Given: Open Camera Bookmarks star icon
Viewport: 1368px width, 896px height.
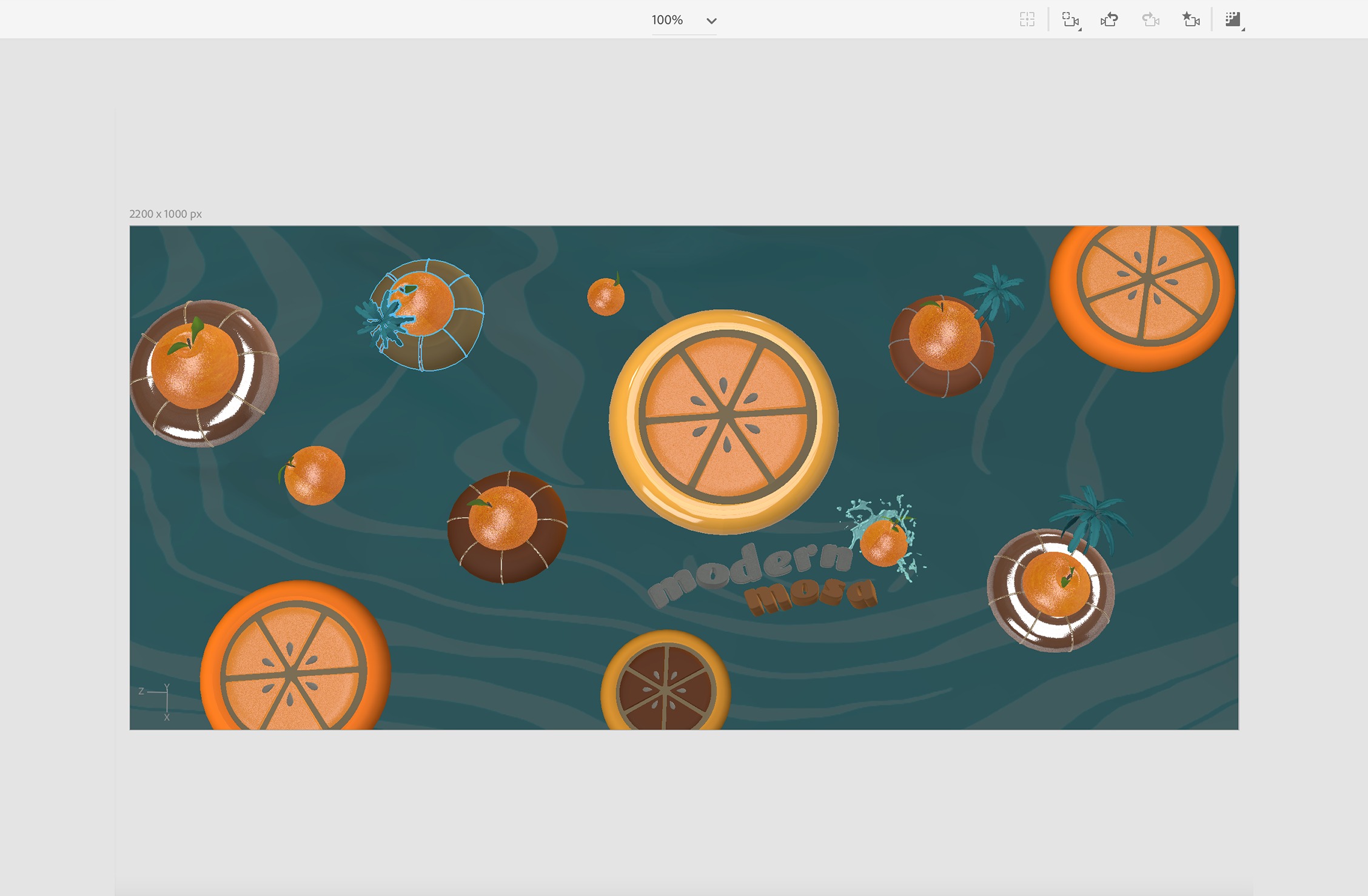Looking at the screenshot, I should pyautogui.click(x=1190, y=19).
